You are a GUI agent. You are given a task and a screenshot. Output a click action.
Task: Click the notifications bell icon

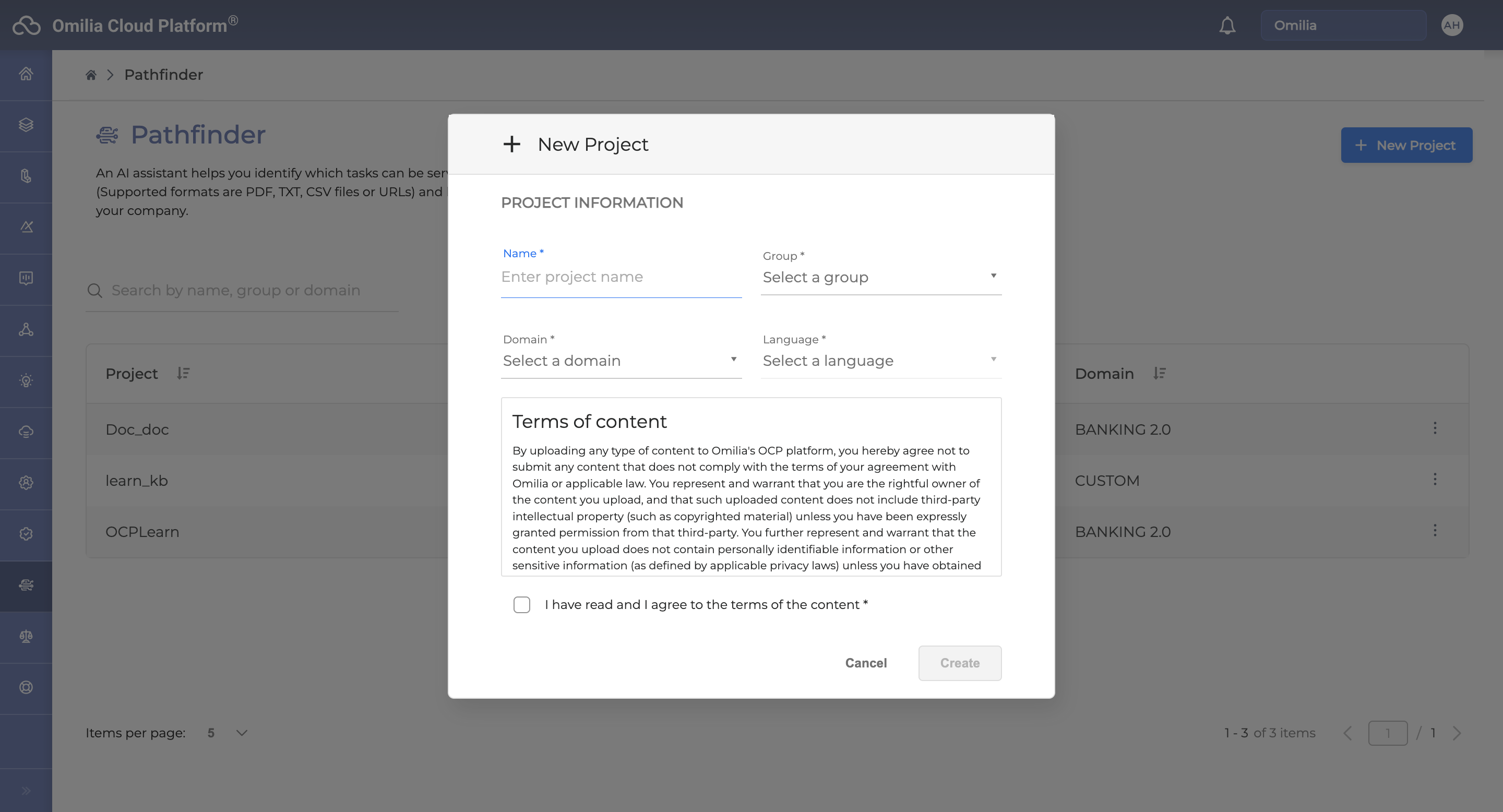coord(1227,26)
